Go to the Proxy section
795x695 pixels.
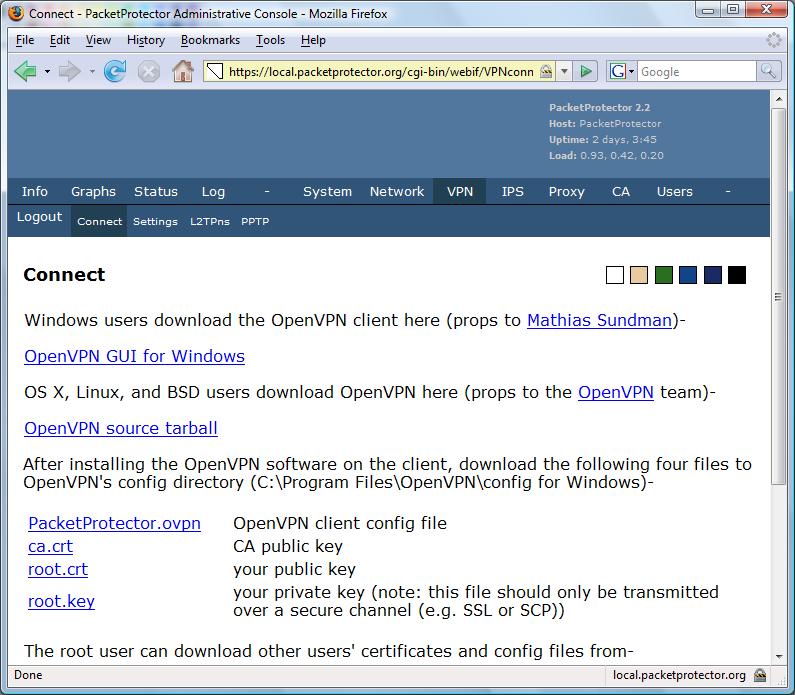(566, 191)
